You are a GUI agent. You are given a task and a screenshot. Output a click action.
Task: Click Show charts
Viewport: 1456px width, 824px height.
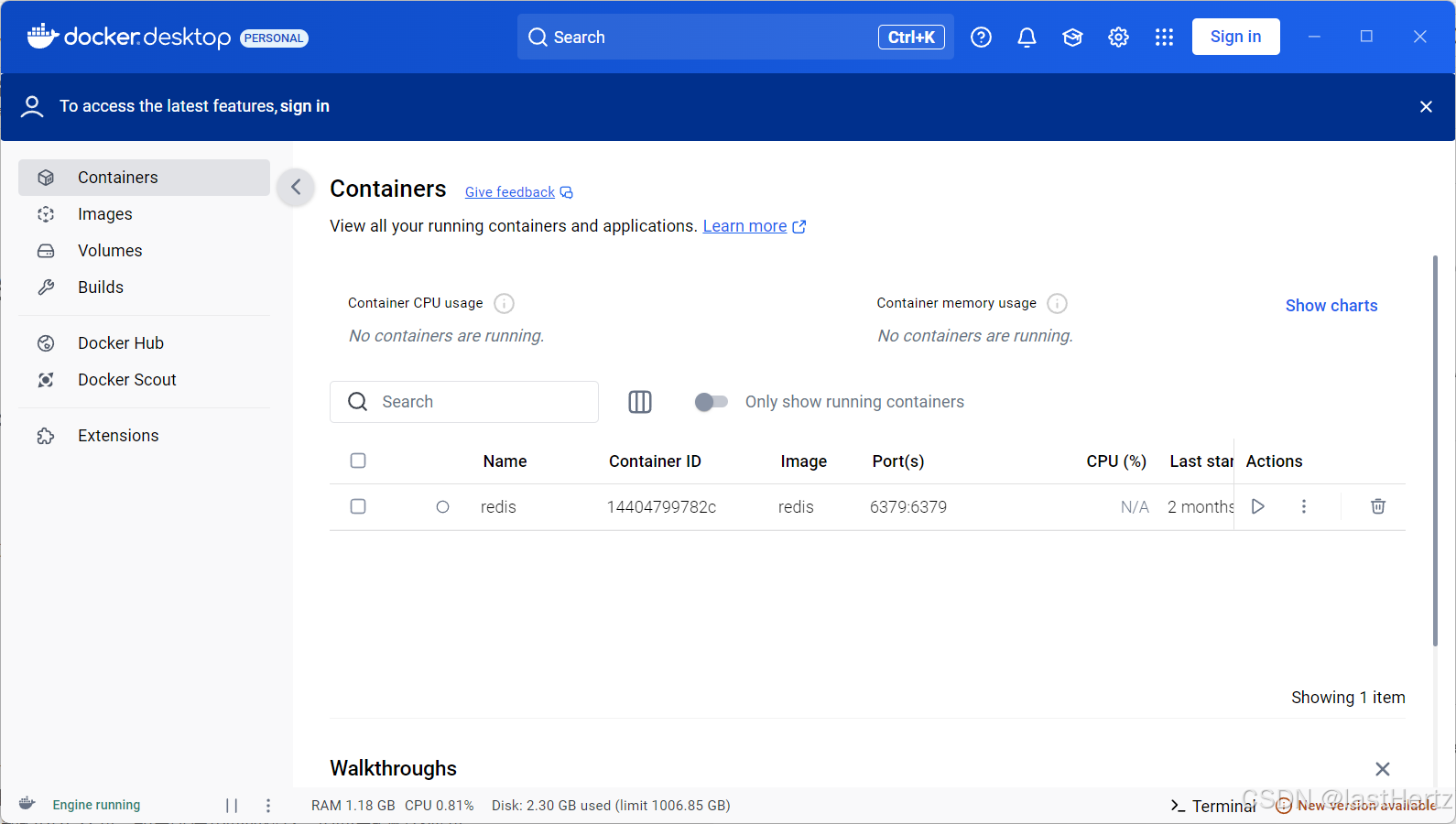click(x=1331, y=306)
